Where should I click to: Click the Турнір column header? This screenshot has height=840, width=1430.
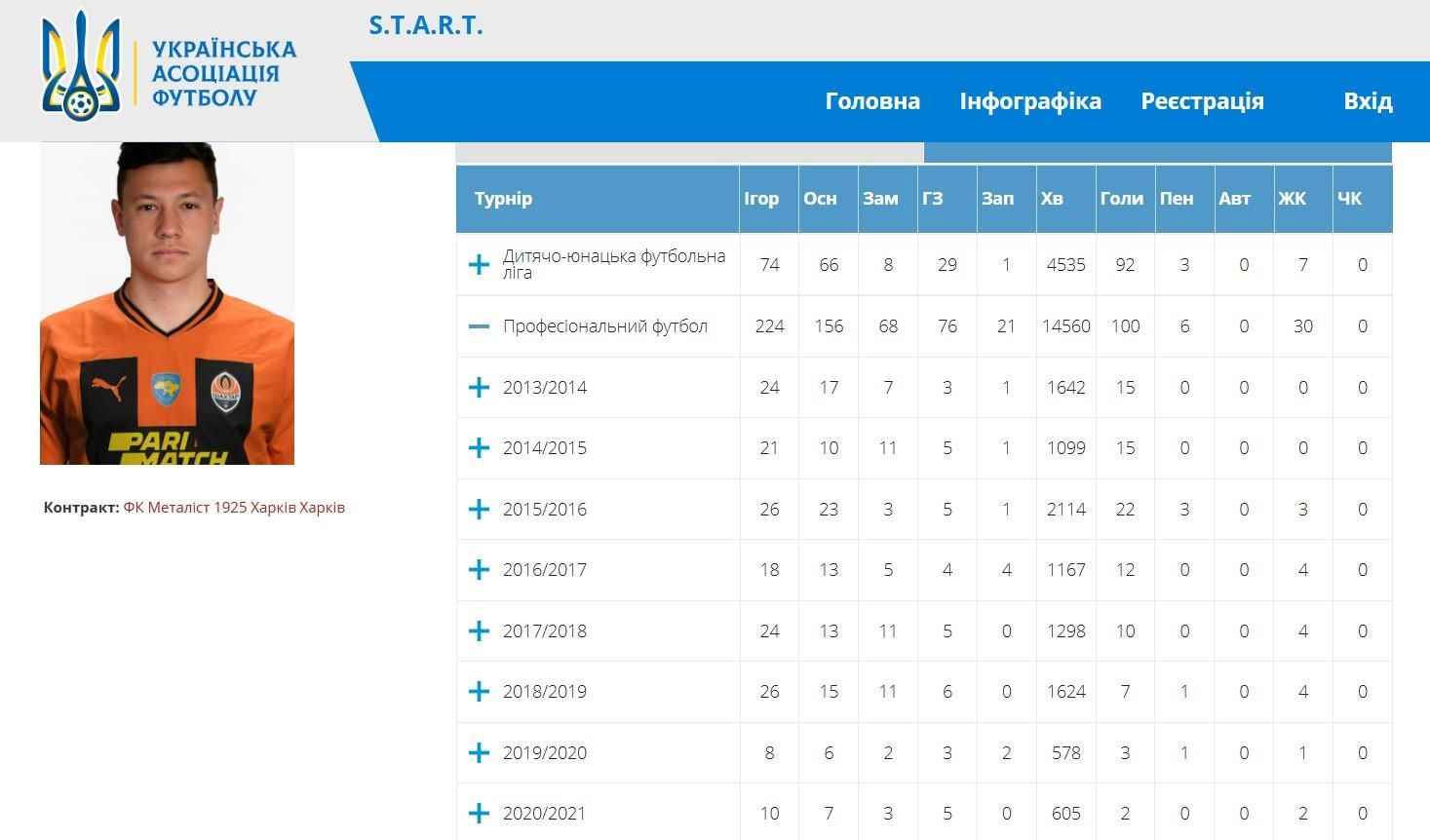[x=503, y=199]
